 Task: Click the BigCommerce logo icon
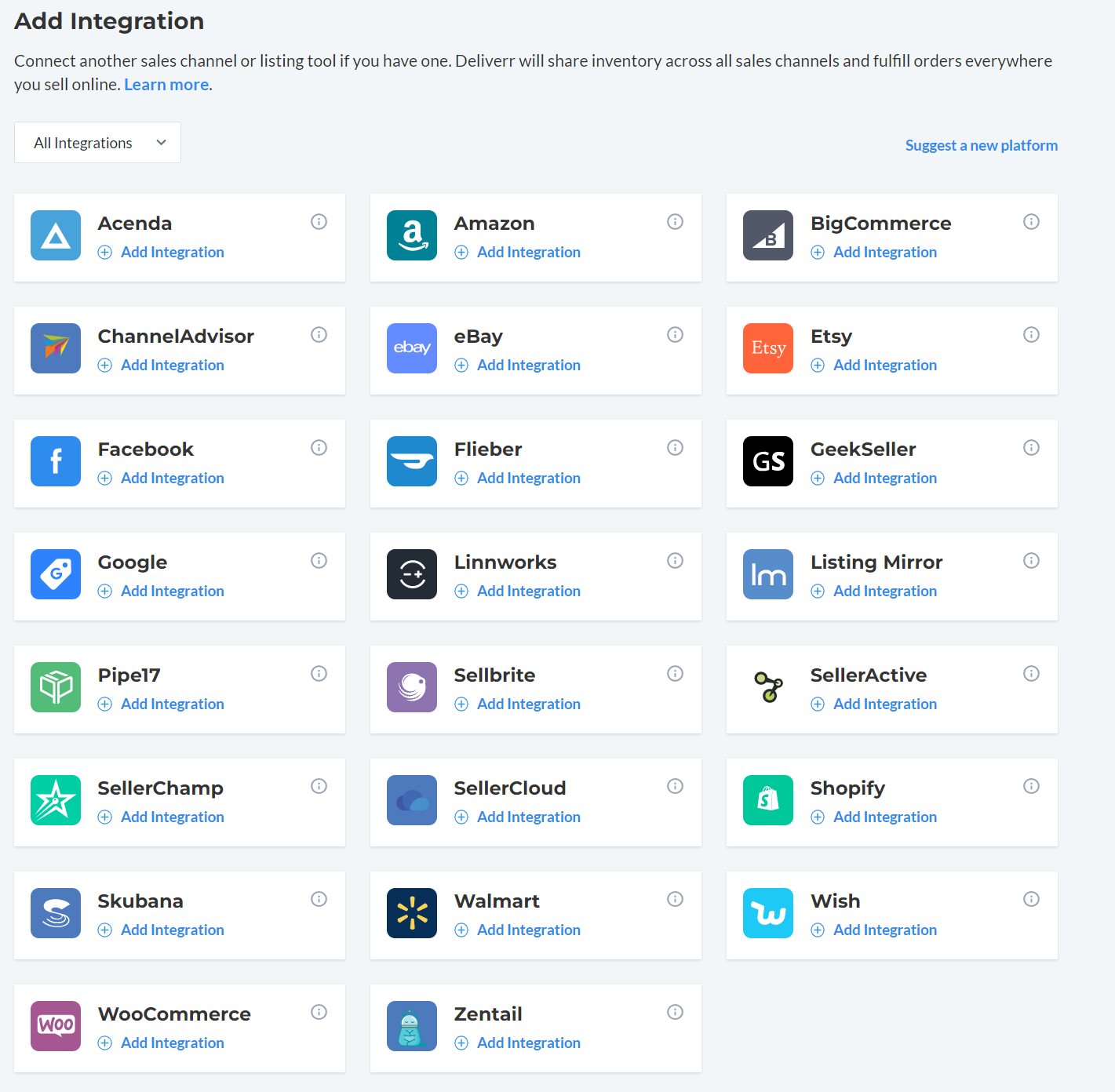pos(768,235)
